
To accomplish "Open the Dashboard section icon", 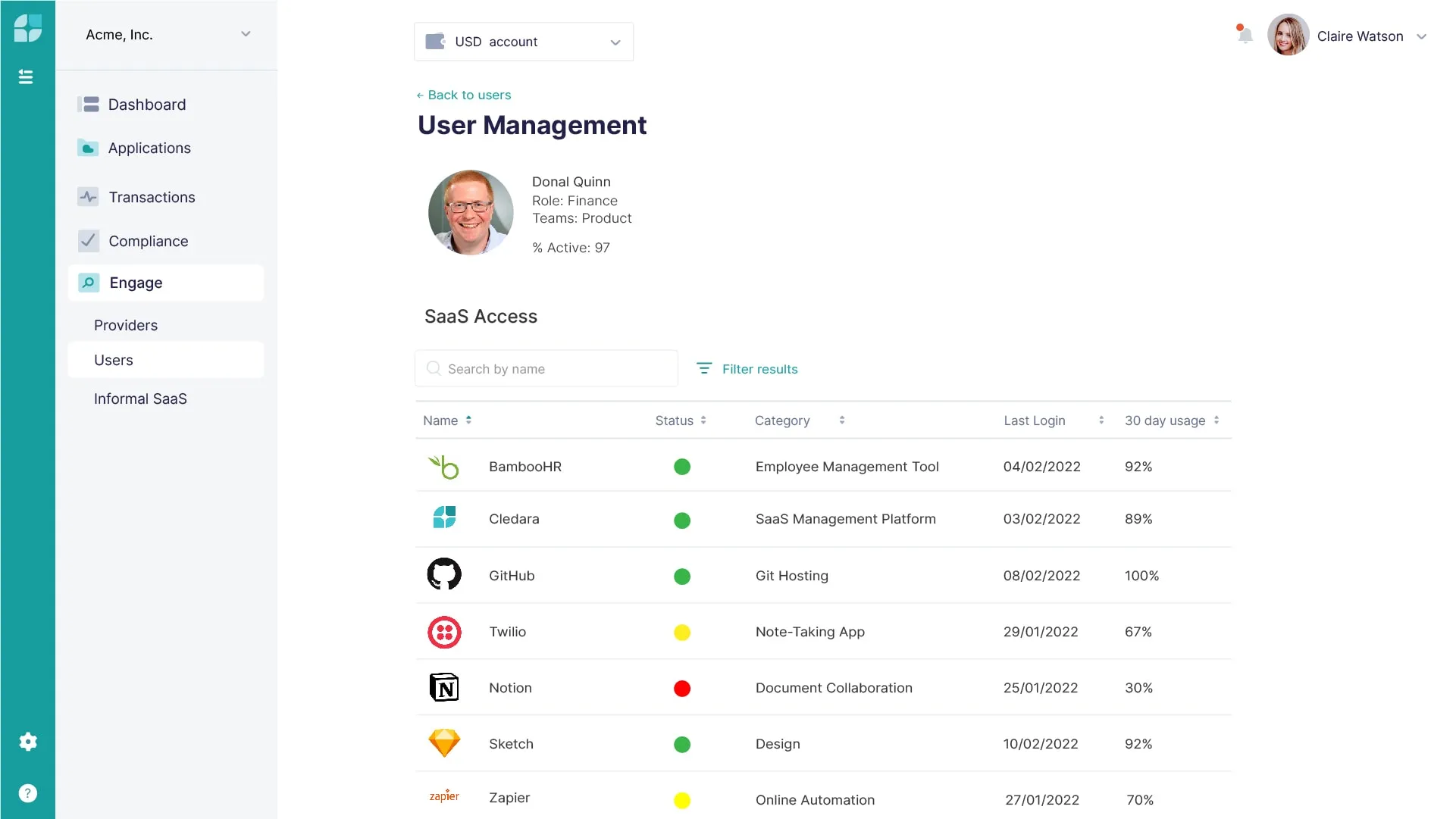I will (x=89, y=104).
